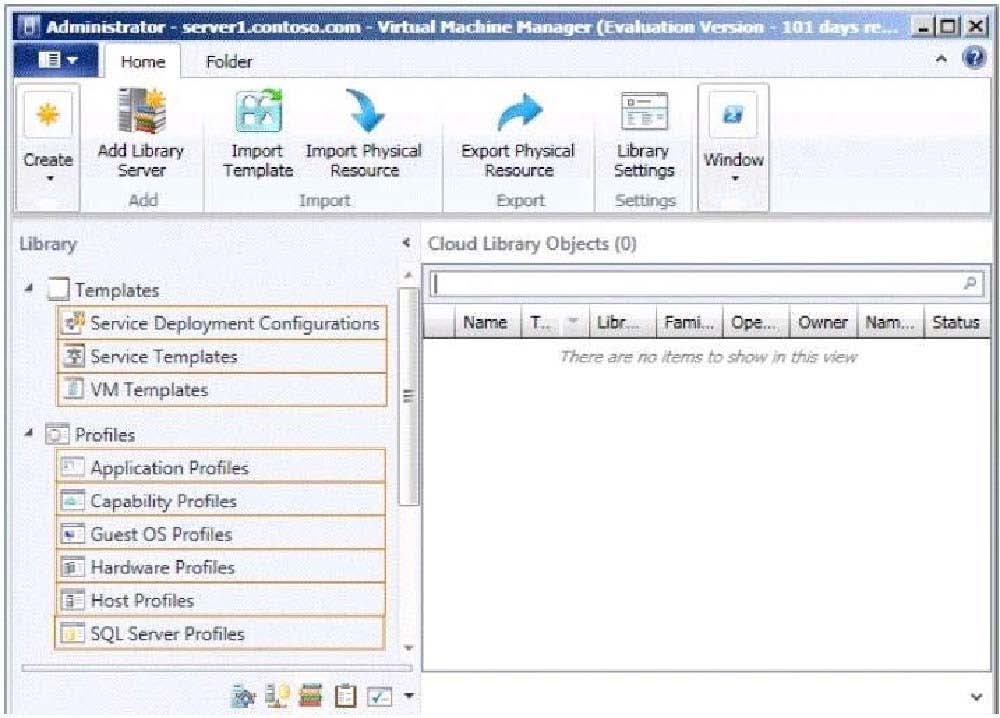Expand details pane chevron at bottom right
The width and height of the screenshot is (1000, 718).
click(976, 696)
